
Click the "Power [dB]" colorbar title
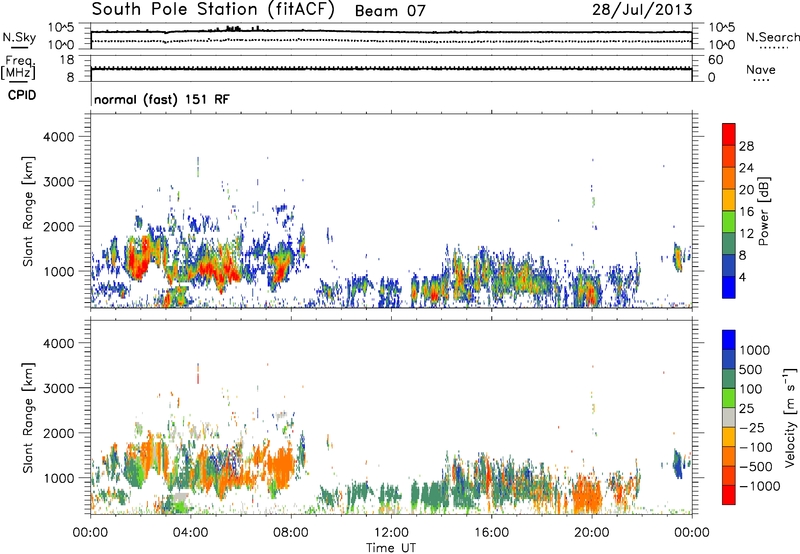[763, 211]
